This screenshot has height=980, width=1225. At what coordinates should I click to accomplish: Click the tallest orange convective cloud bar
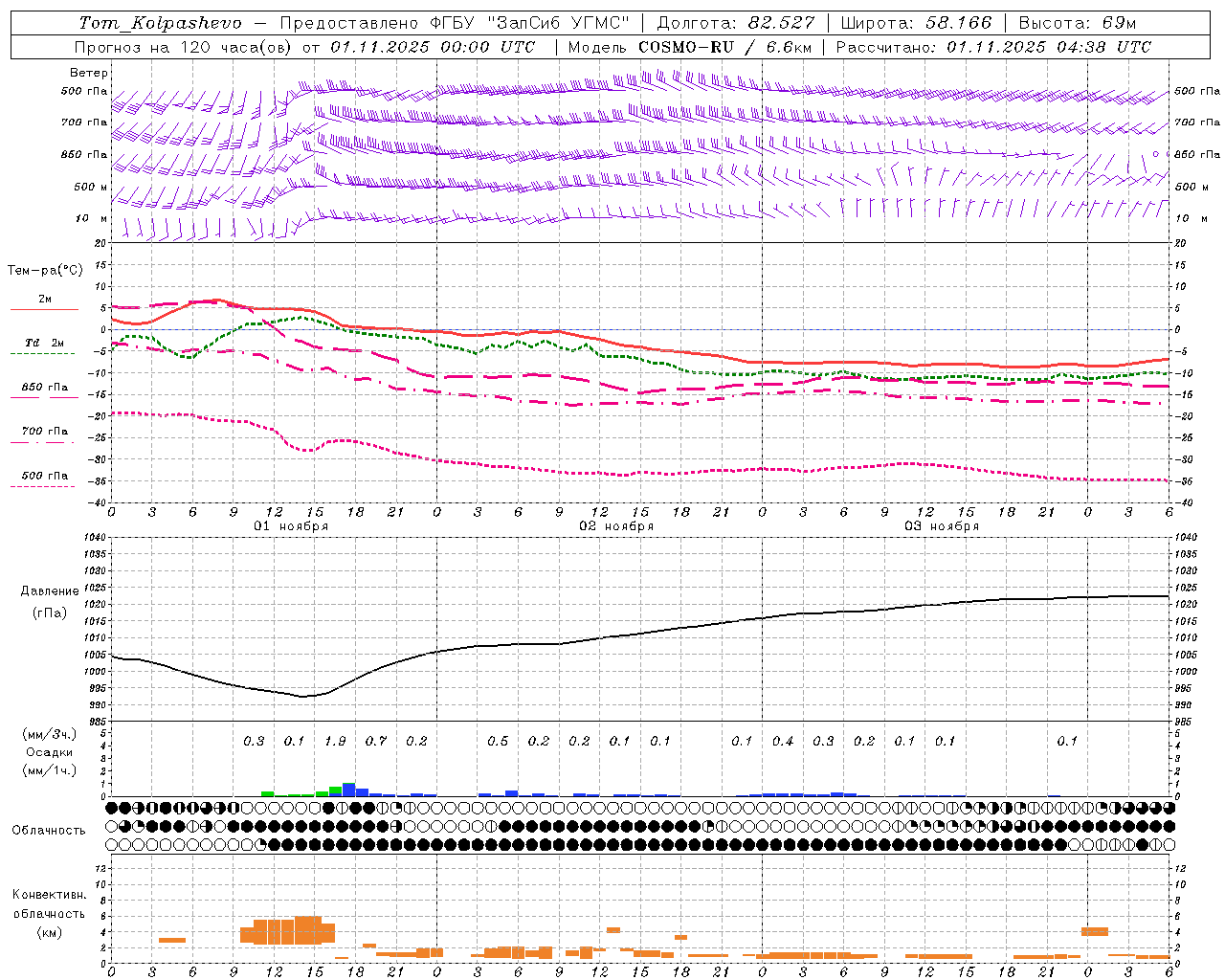coord(307,929)
